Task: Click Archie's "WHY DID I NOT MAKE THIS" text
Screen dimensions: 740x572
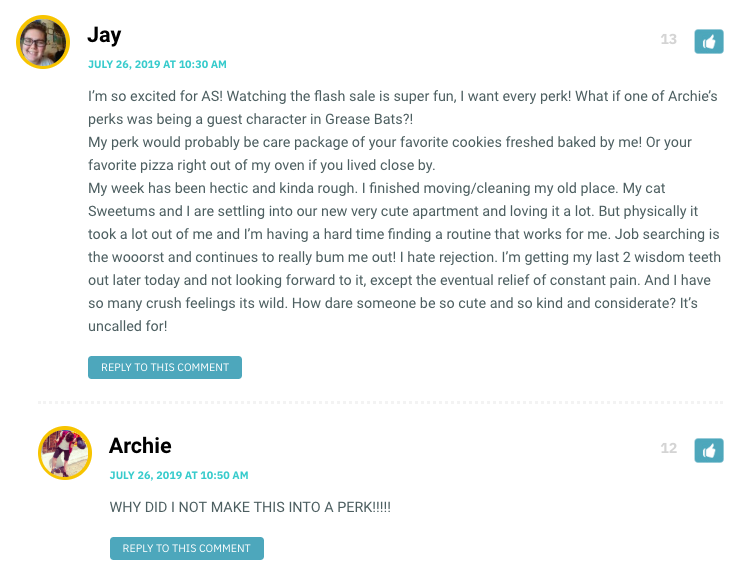Action: click(x=250, y=508)
